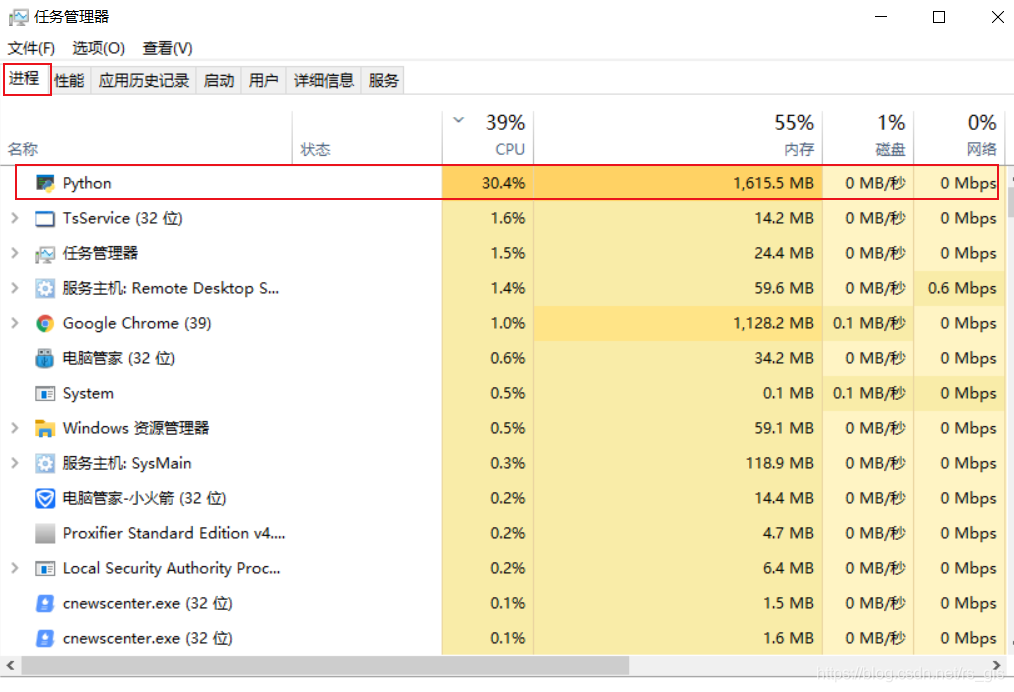The height and width of the screenshot is (692, 1014).
Task: Maximize the Task Manager window
Action: pyautogui.click(x=939, y=17)
